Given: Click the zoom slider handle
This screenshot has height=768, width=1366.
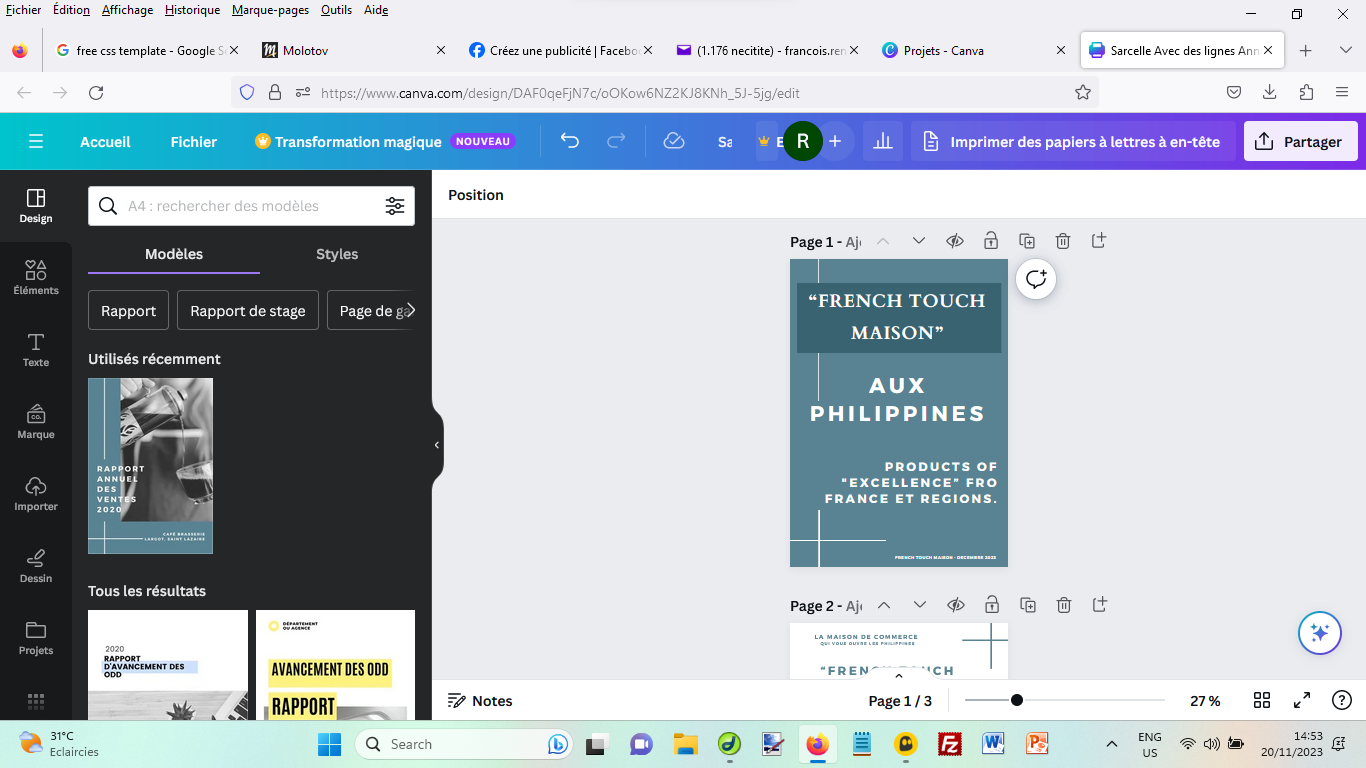Looking at the screenshot, I should (1017, 700).
